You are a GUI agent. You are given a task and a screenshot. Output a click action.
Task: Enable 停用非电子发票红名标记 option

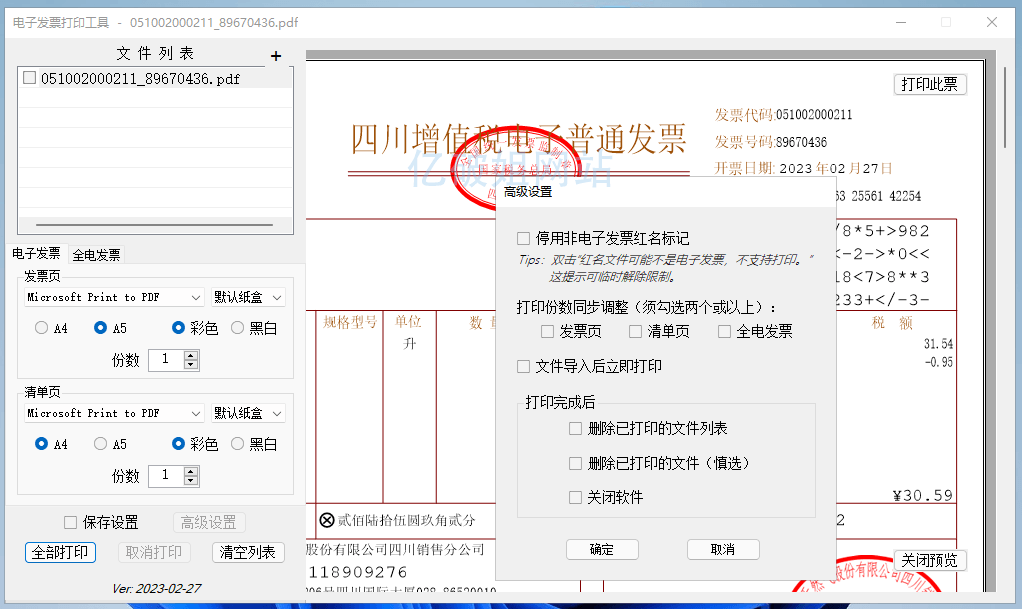click(x=523, y=237)
